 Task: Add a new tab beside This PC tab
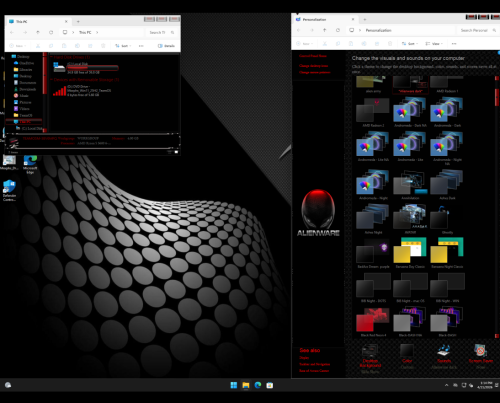pyautogui.click(x=78, y=21)
